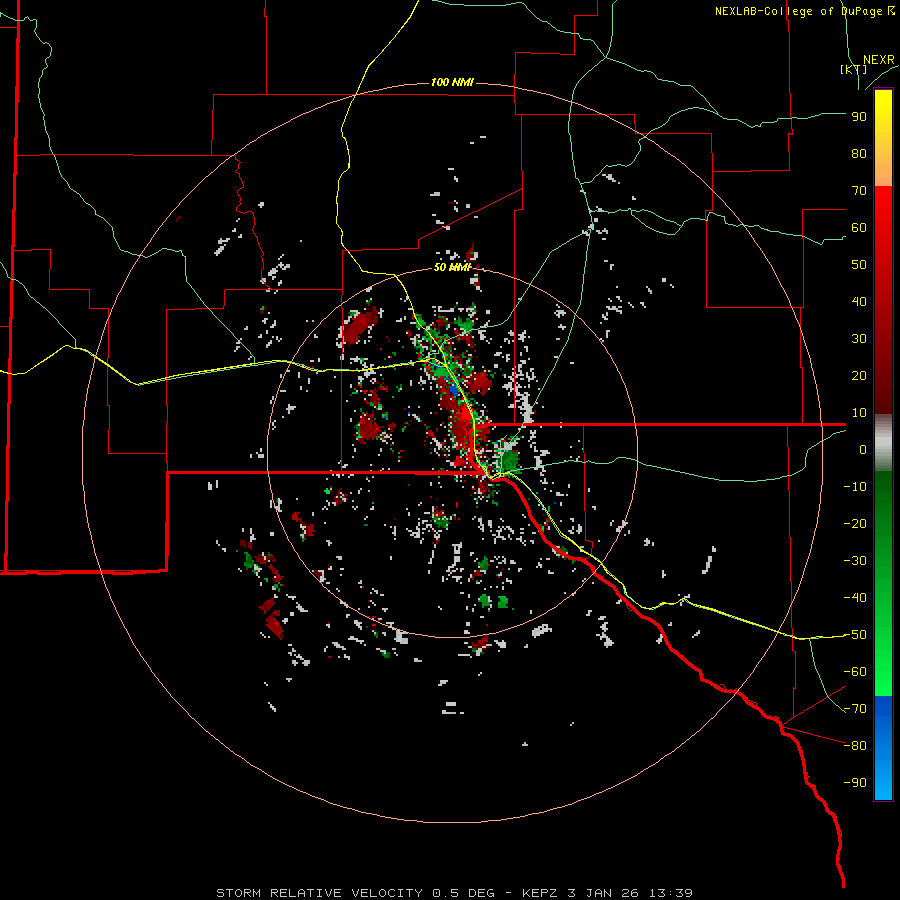This screenshot has height=900, width=900.
Task: Select the 80 value on velocity scale
Action: coord(859,153)
